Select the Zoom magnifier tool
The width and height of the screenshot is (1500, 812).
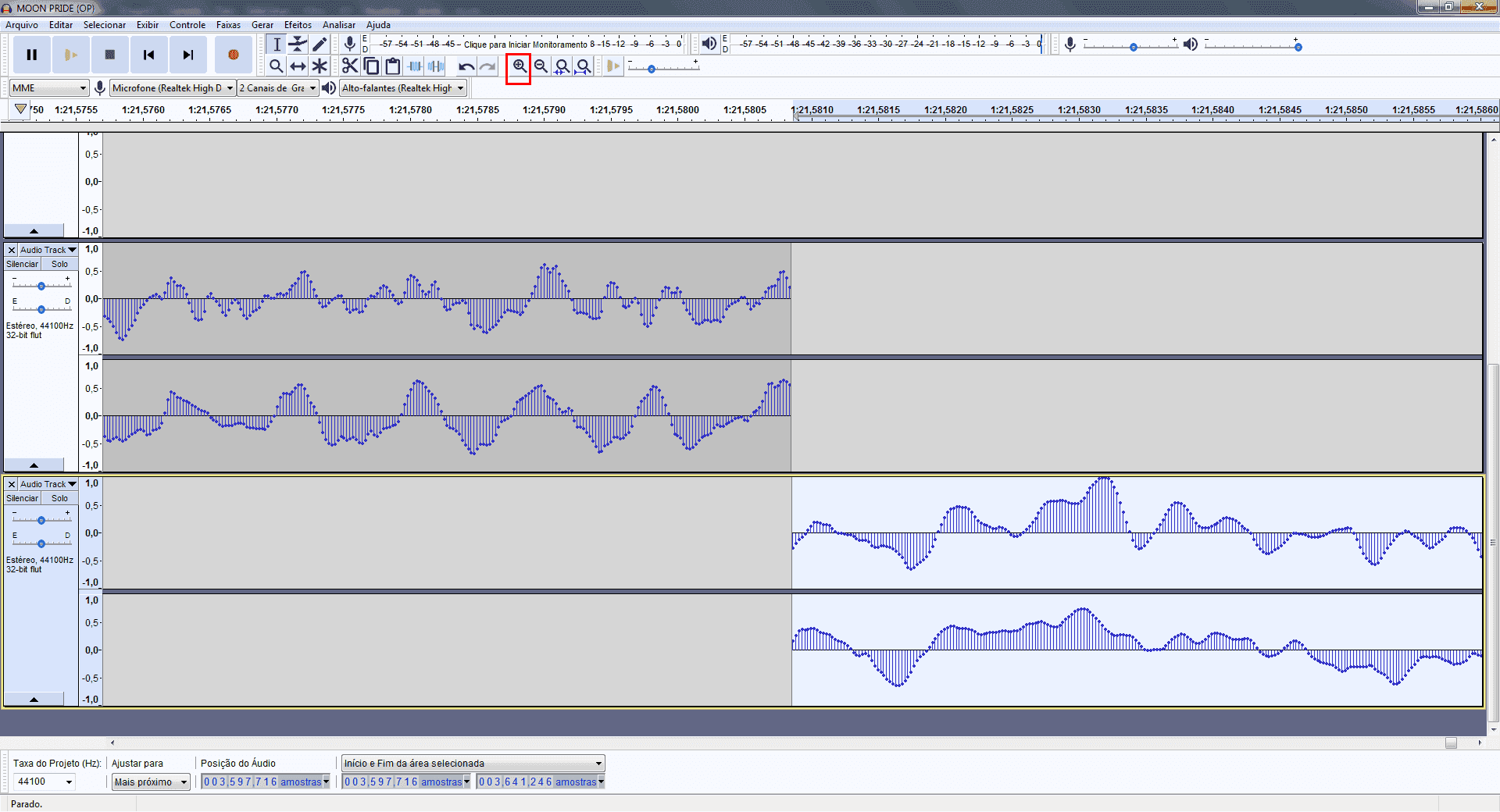pos(277,66)
